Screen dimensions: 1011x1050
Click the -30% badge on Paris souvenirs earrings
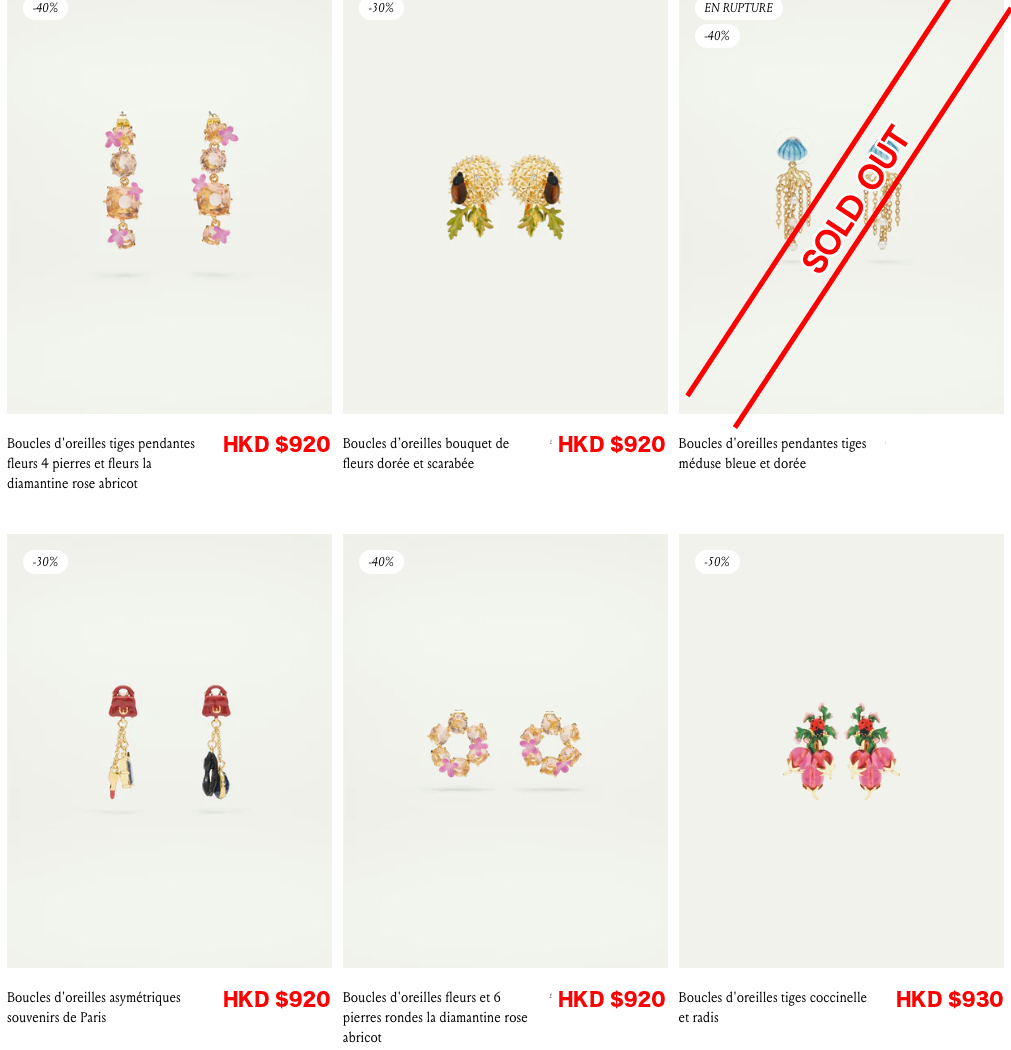(46, 562)
